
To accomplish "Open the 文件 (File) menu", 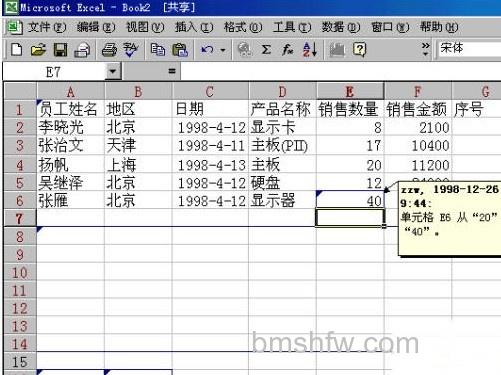I will coord(47,27).
